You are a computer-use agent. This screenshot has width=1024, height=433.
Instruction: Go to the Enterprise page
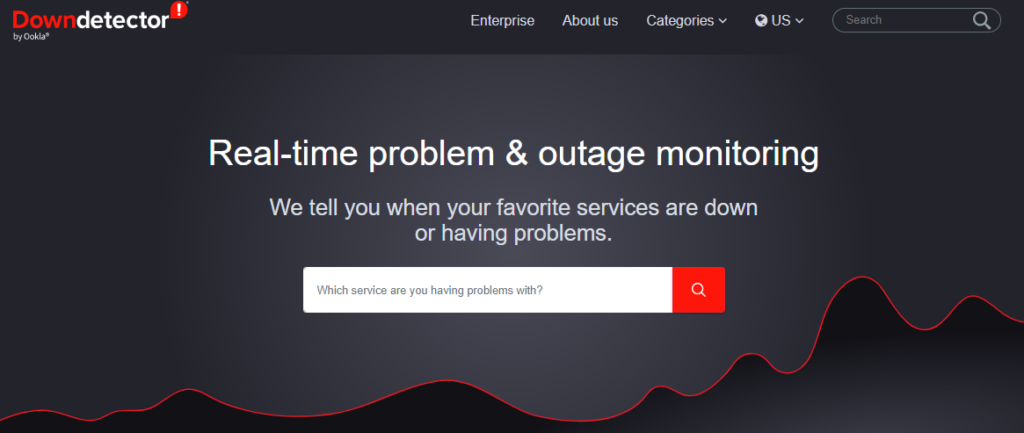coord(502,20)
